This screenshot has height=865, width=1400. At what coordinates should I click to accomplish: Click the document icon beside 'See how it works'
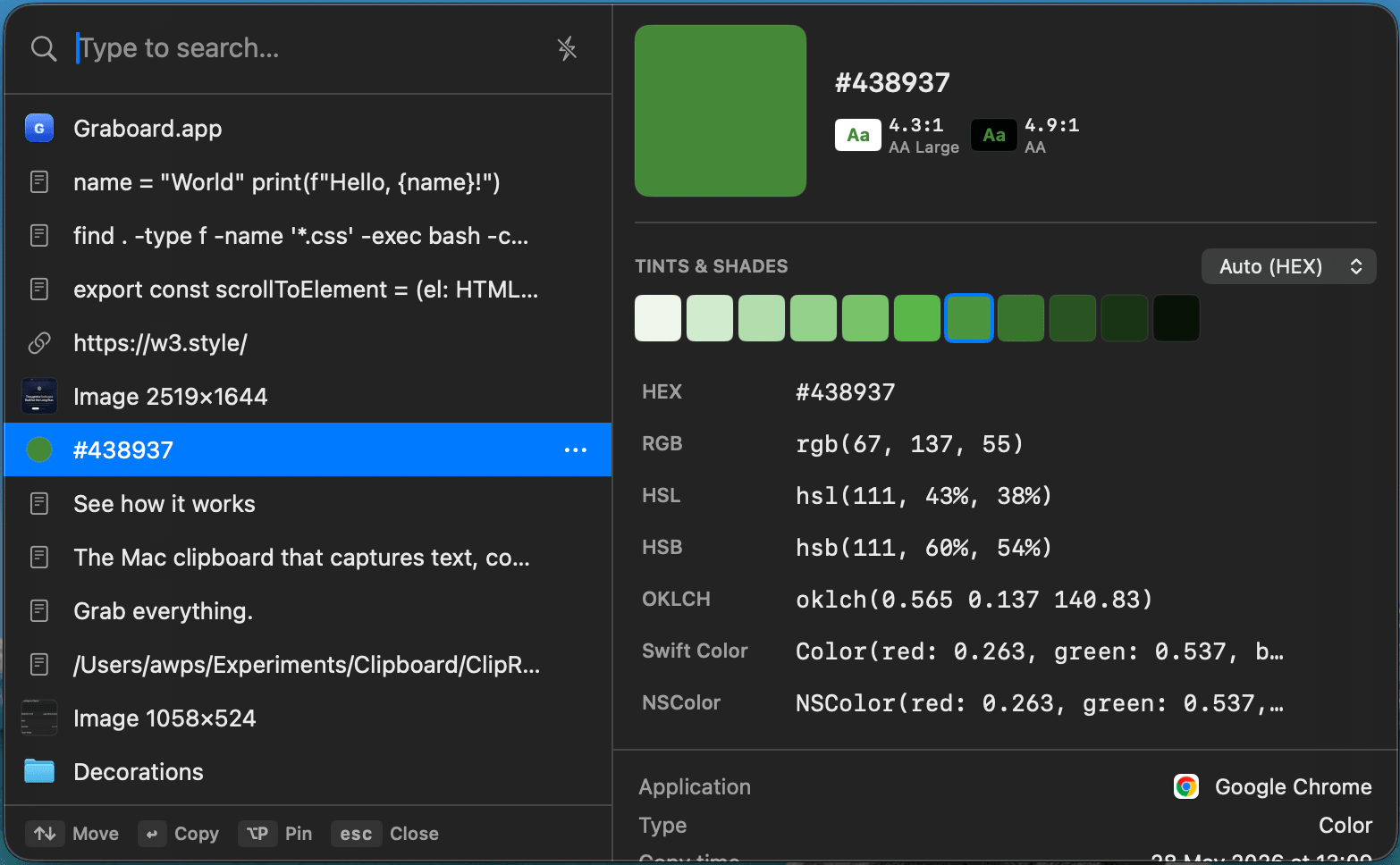pyautogui.click(x=39, y=504)
